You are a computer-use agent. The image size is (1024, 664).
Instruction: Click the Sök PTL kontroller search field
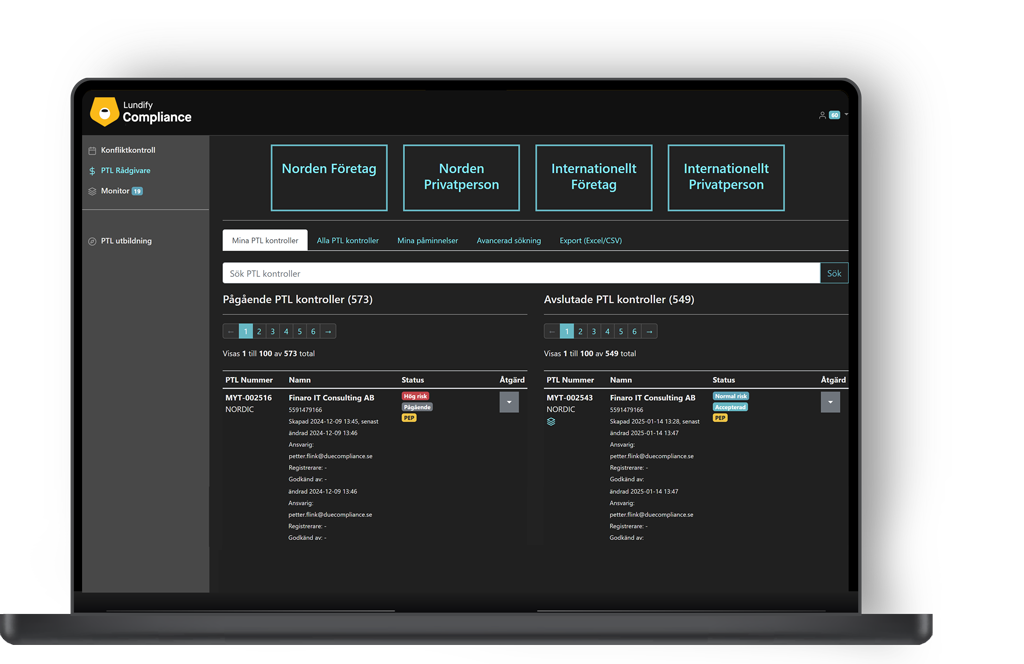[x=520, y=273]
